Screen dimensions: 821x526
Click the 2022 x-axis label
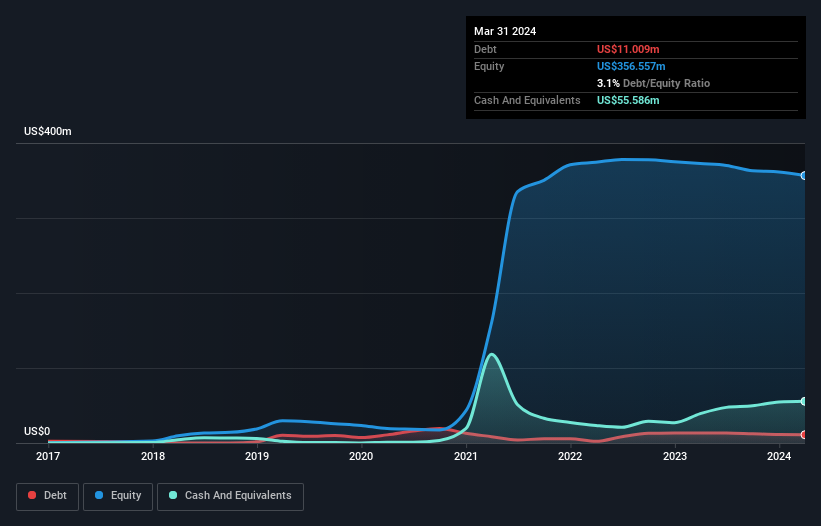570,456
